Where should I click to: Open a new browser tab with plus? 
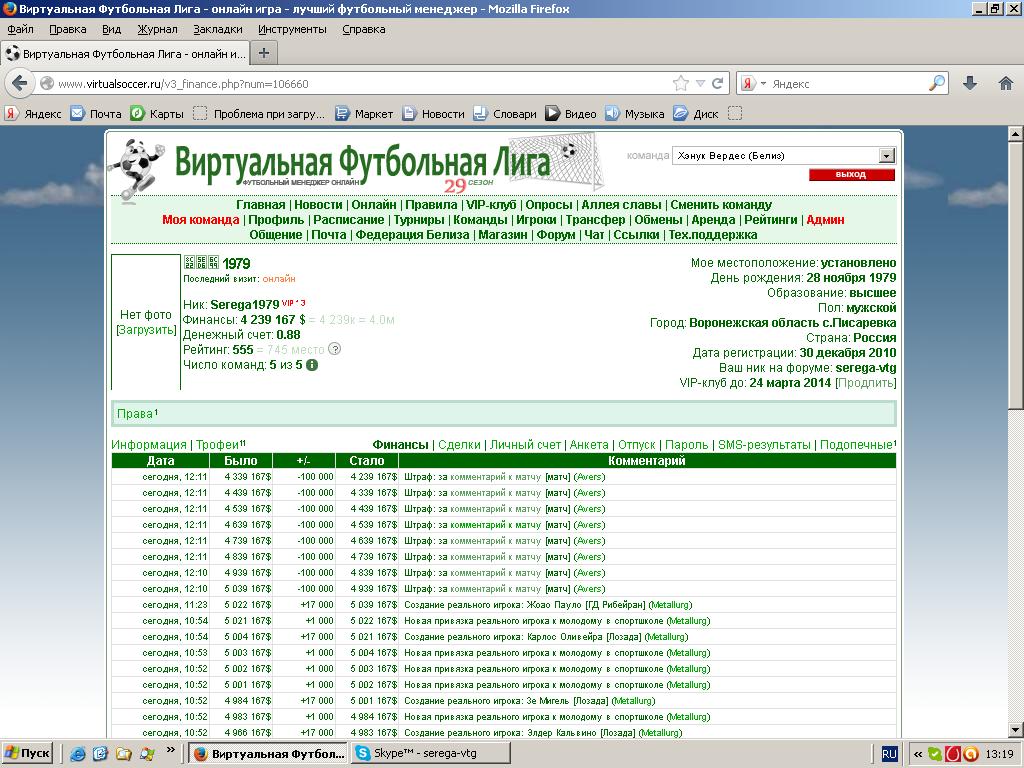264,53
